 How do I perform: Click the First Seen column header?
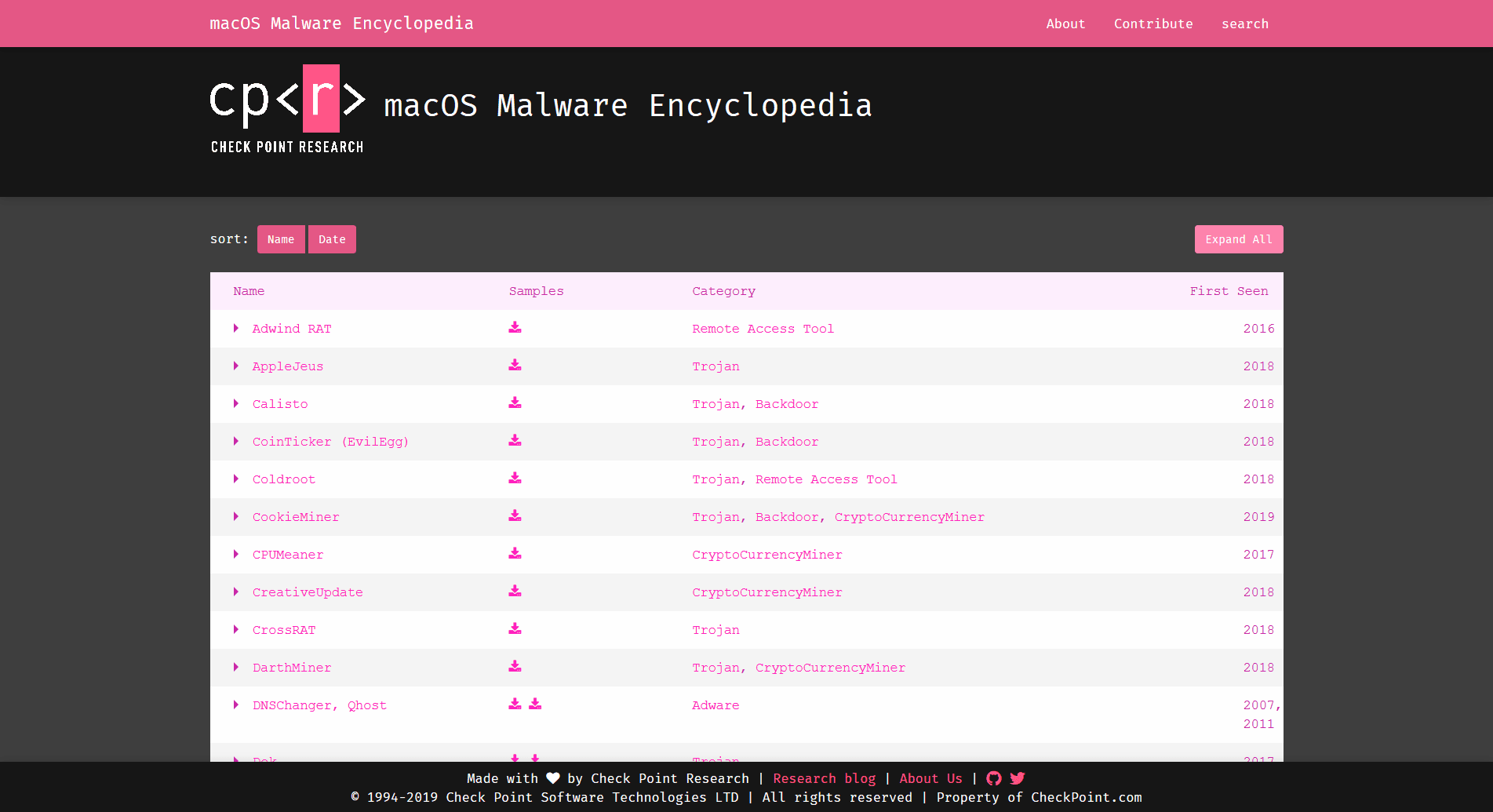[x=1229, y=291]
